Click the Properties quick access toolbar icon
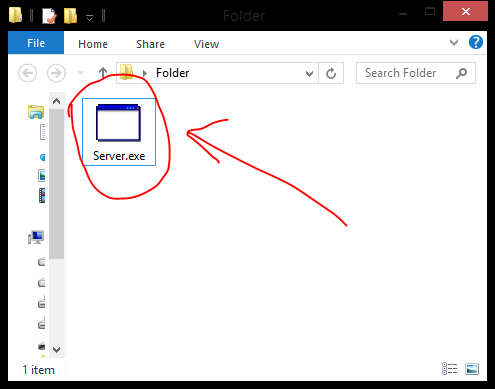The height and width of the screenshot is (389, 495). coord(49,16)
